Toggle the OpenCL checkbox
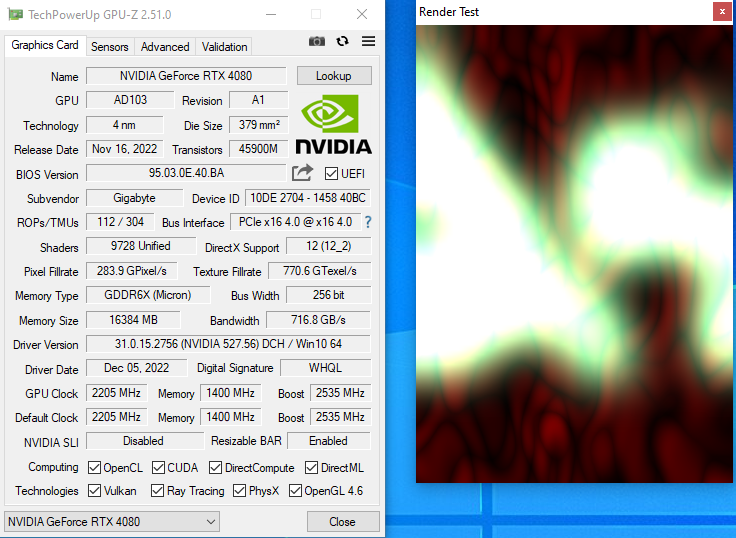 coord(94,468)
